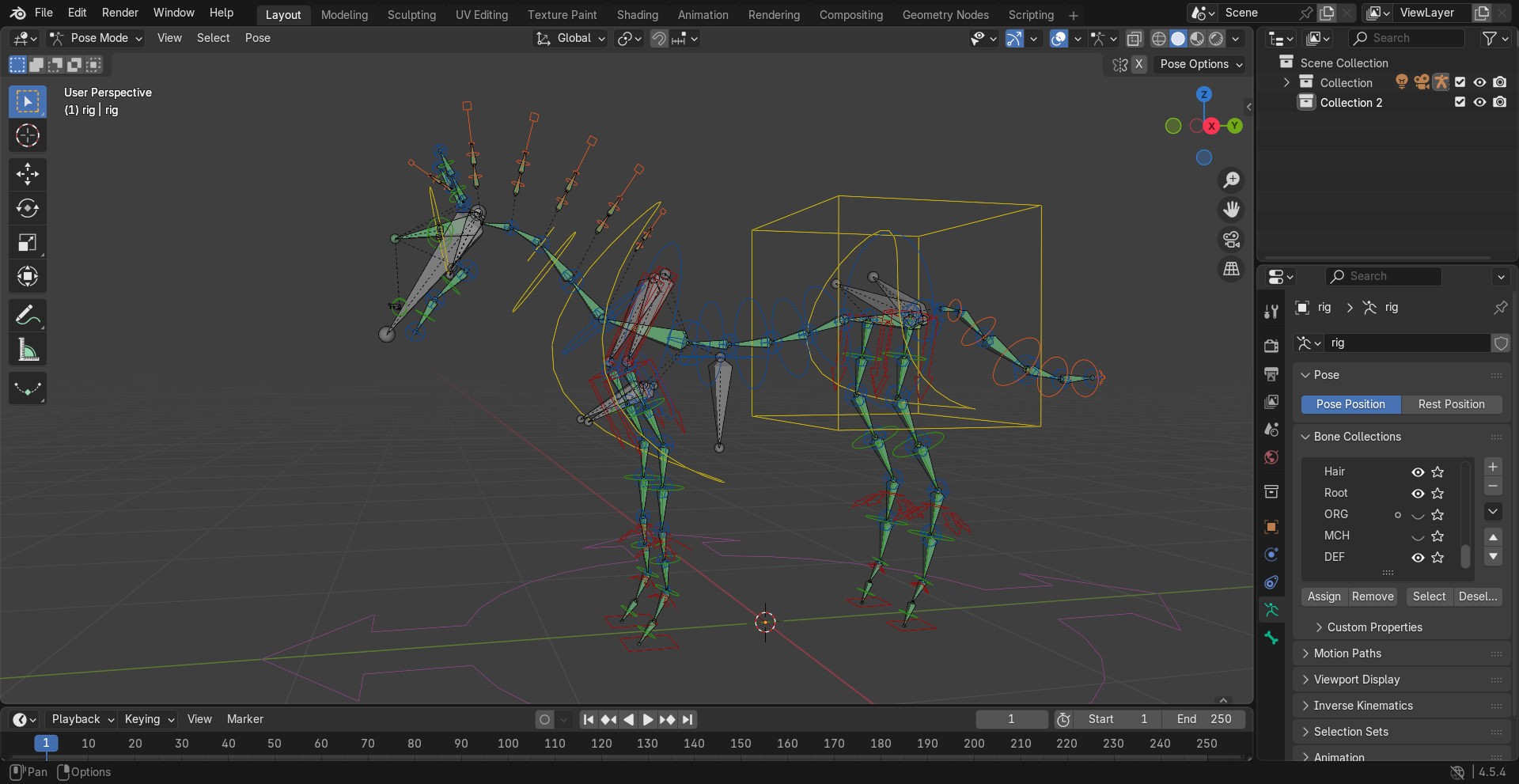The height and width of the screenshot is (784, 1519).
Task: Switch perspective/orthographic grid icon
Action: click(1231, 270)
